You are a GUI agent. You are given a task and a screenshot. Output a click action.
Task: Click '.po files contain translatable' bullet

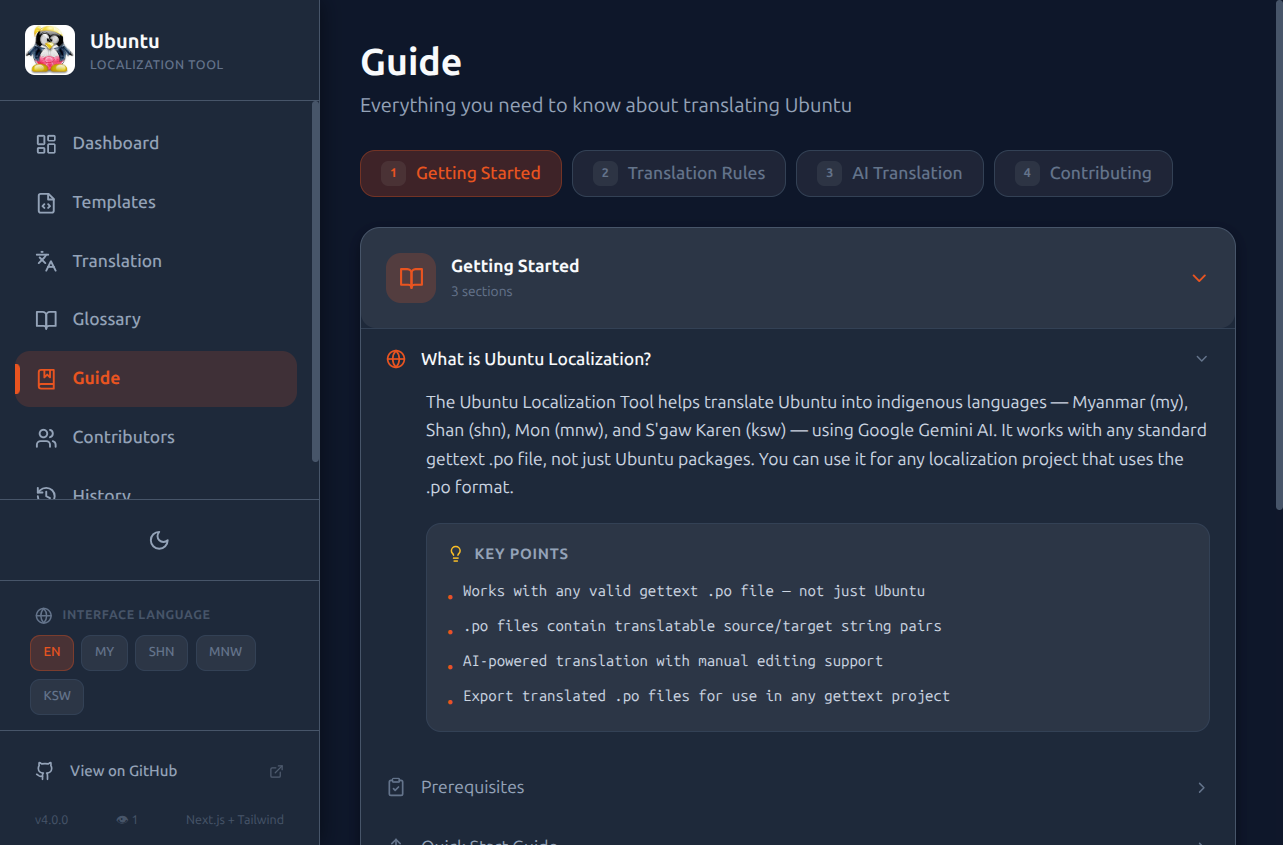pyautogui.click(x=702, y=626)
